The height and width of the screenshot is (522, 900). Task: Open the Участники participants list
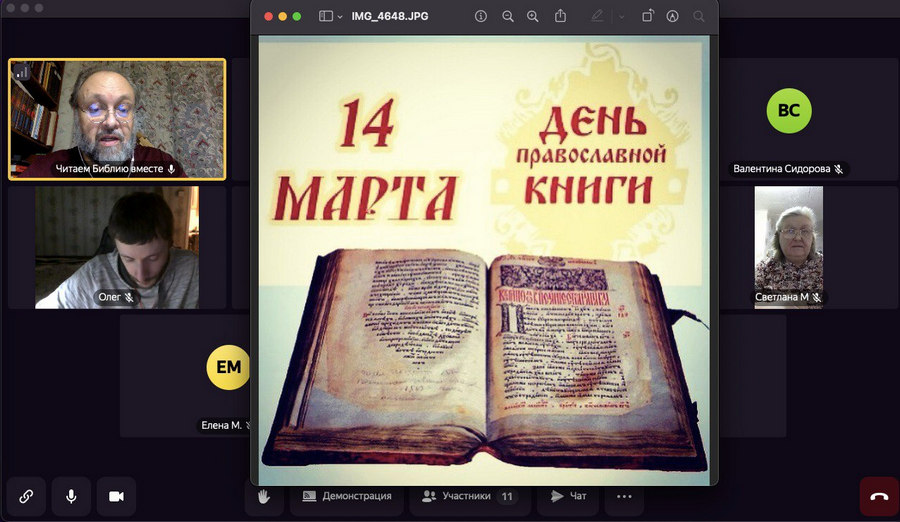[x=470, y=496]
